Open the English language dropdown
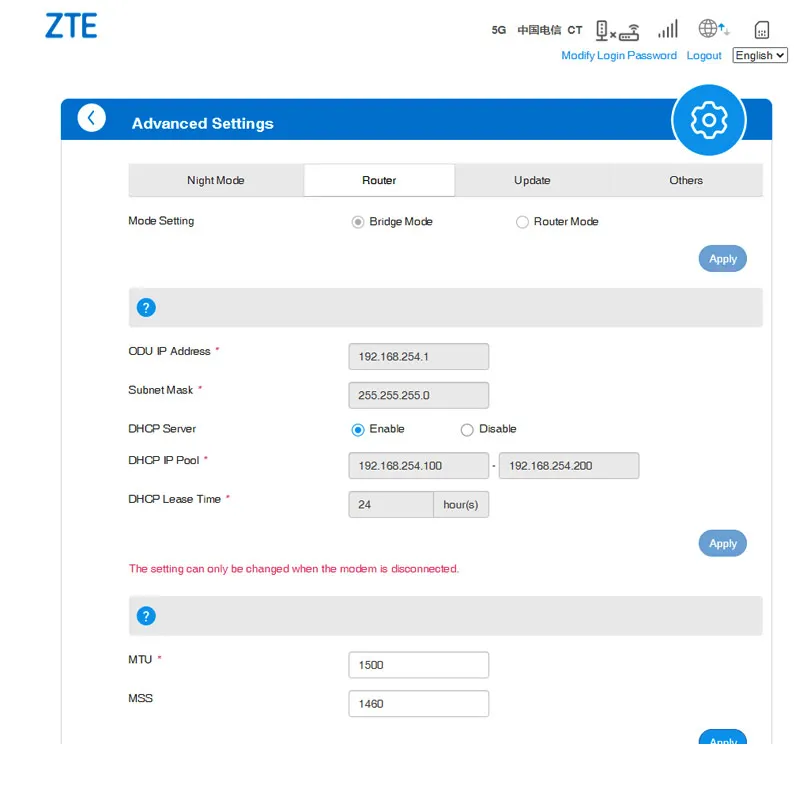The width and height of the screenshot is (800, 800). click(x=760, y=56)
